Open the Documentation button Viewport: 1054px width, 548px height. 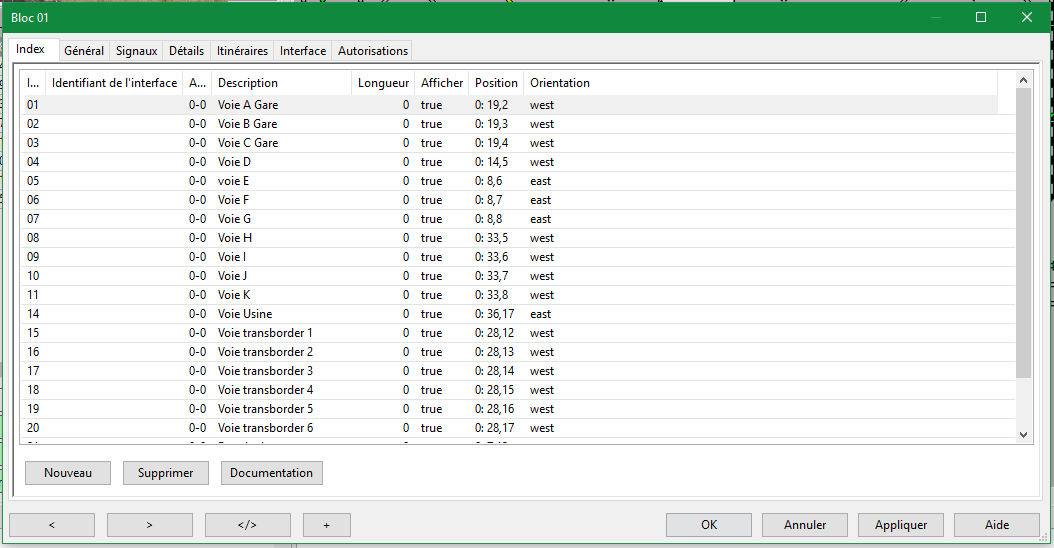271,473
